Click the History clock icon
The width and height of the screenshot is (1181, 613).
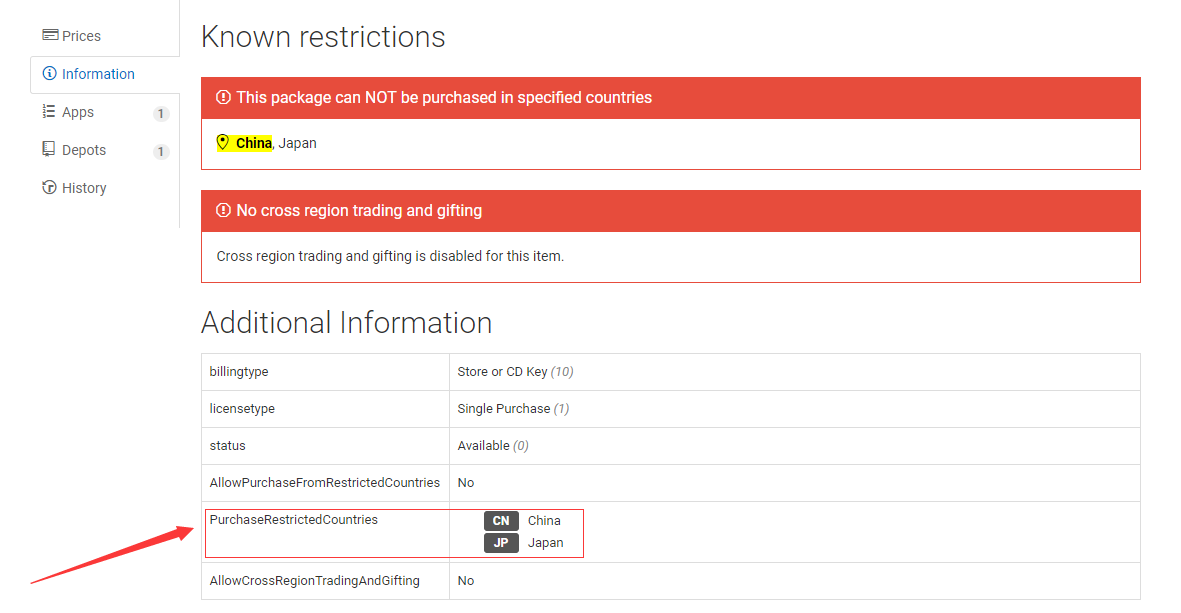tap(49, 188)
